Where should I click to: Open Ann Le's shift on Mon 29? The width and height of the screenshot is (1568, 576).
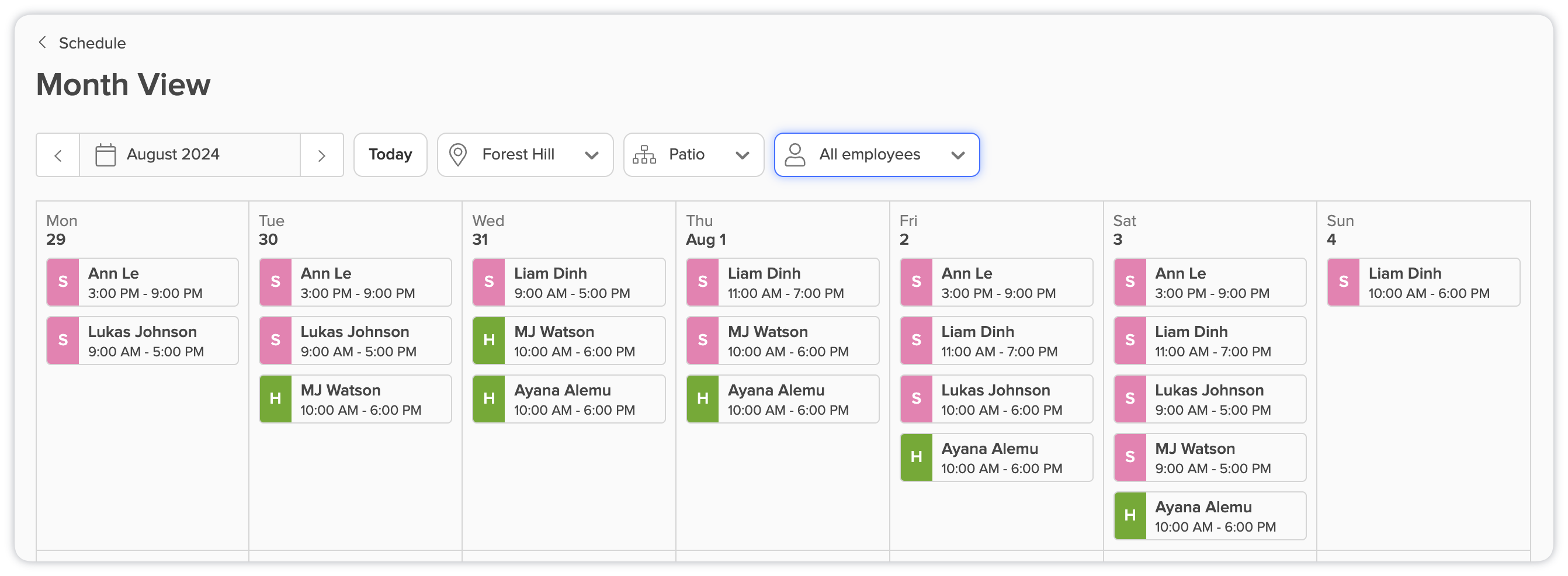click(x=143, y=283)
